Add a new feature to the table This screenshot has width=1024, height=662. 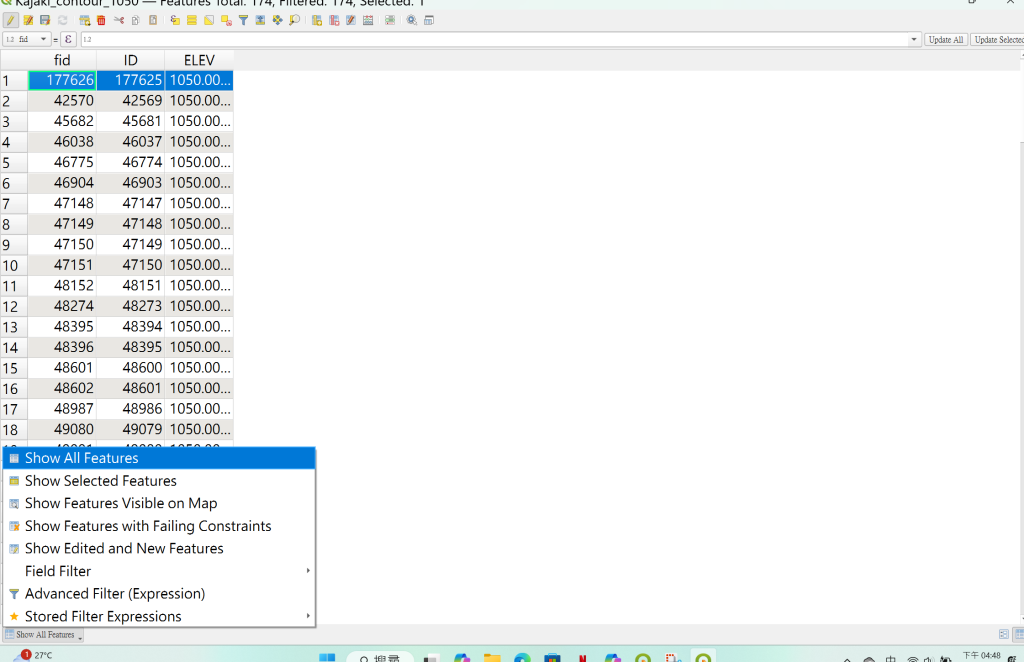point(85,20)
